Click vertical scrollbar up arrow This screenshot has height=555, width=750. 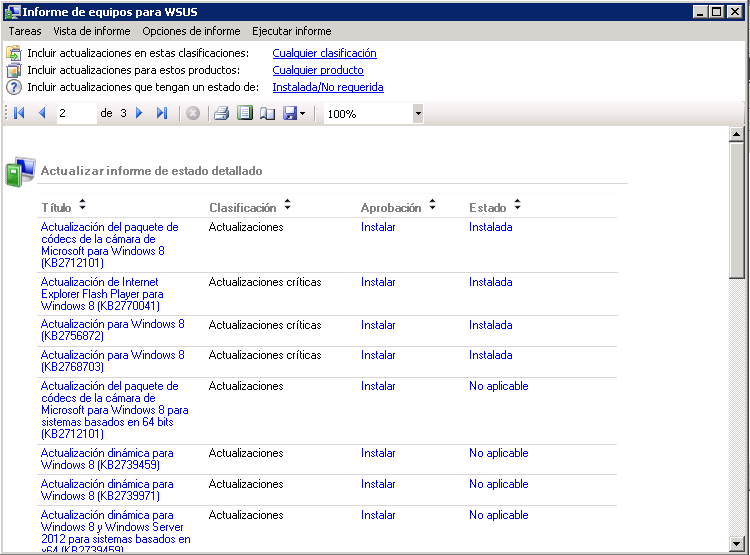click(x=737, y=134)
